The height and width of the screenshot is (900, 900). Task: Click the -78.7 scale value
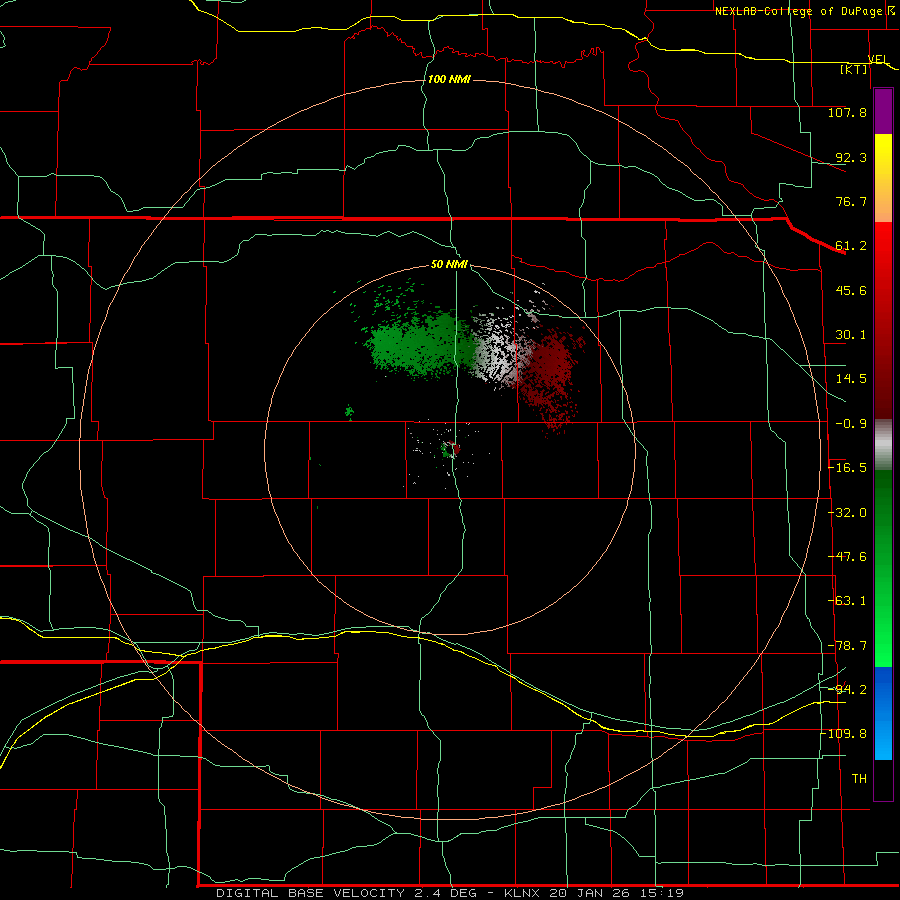(847, 646)
